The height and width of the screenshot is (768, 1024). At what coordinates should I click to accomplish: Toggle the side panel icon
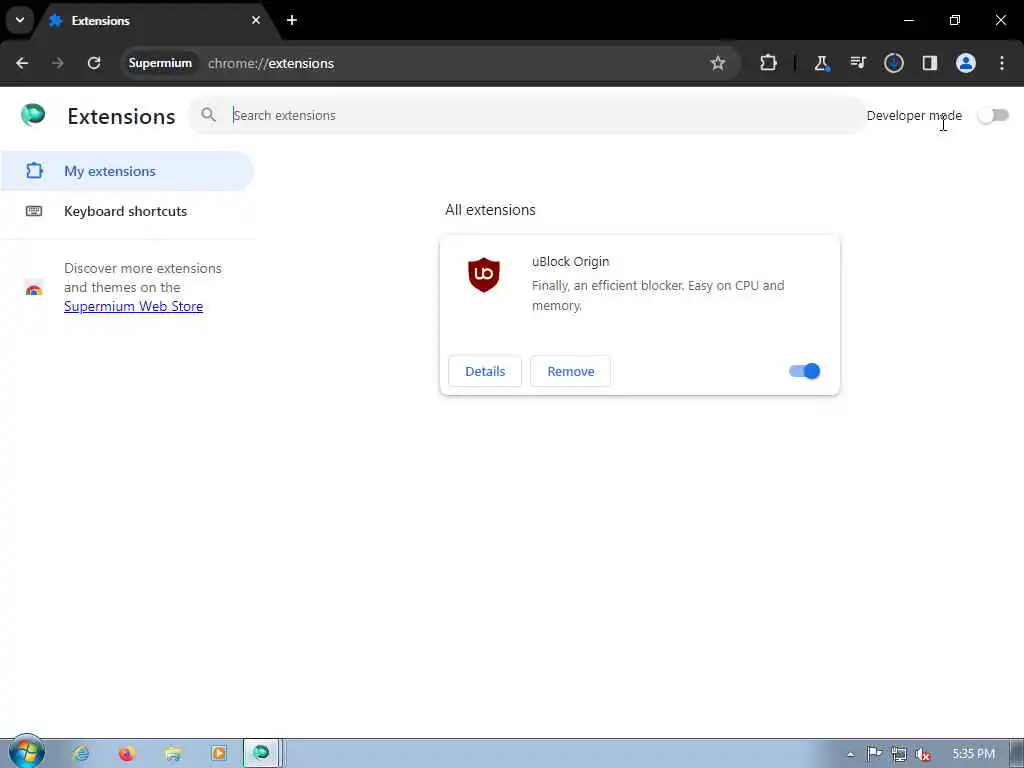929,63
